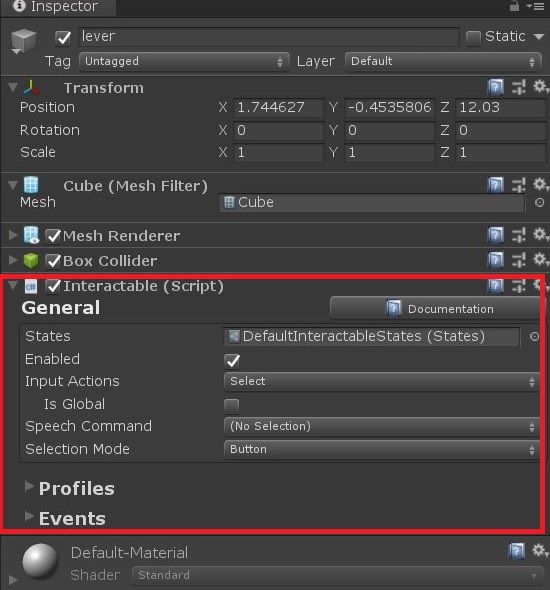Viewport: 550px width, 590px height.
Task: Open the Input Actions dropdown
Action: (382, 382)
